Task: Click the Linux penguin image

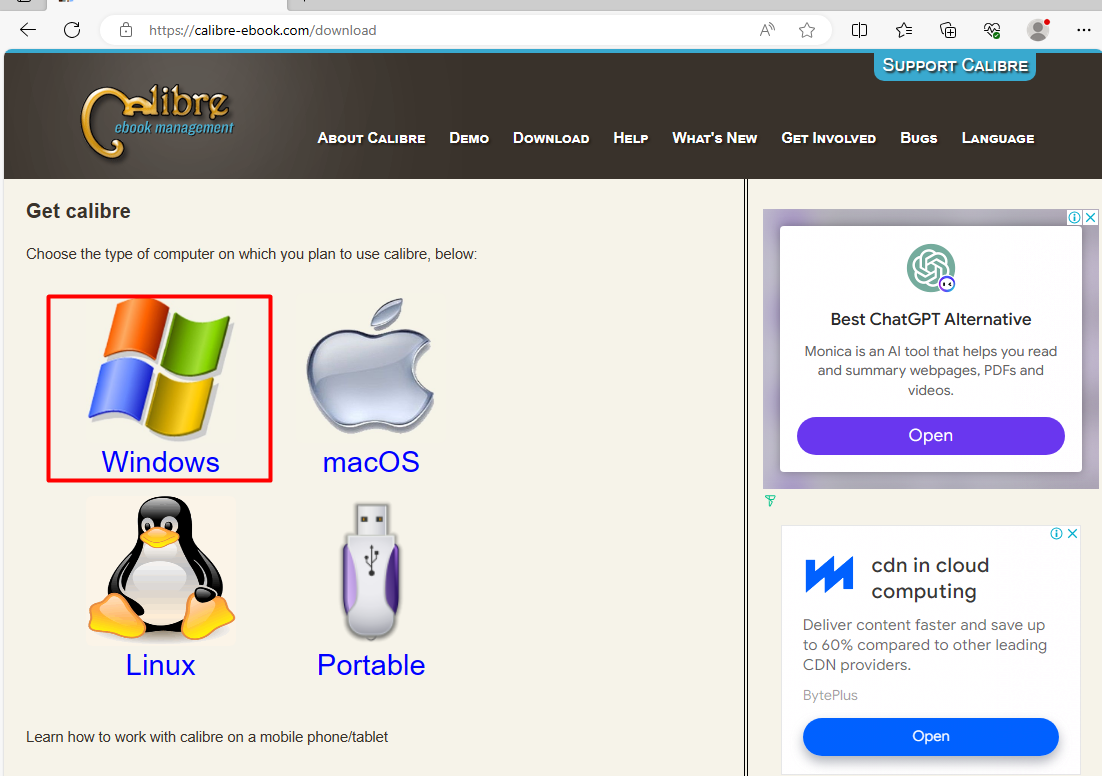Action: (161, 569)
